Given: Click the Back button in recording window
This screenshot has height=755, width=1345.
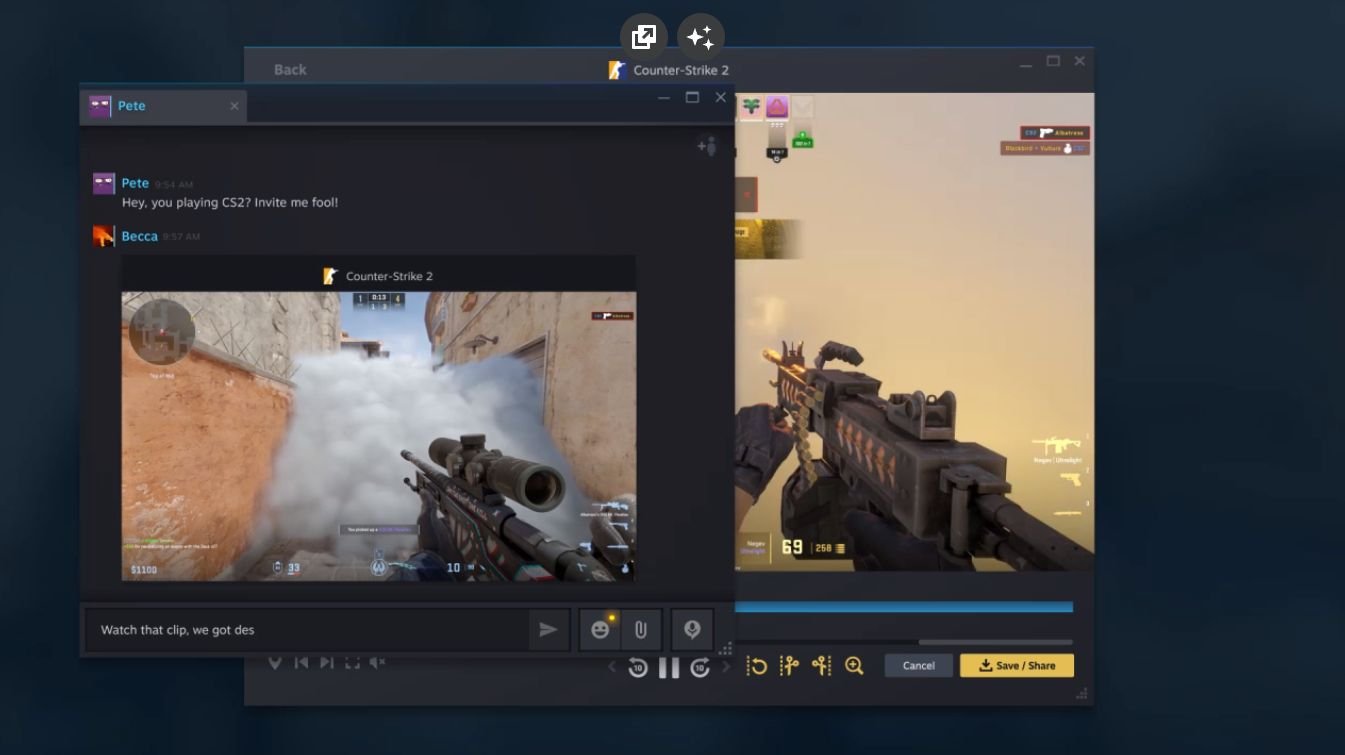Looking at the screenshot, I should coord(290,69).
